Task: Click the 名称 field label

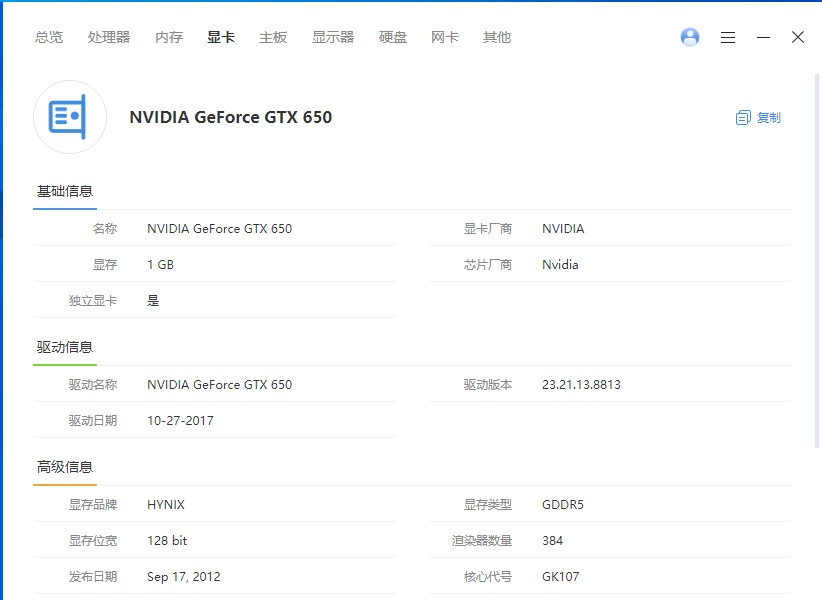Action: 105,228
